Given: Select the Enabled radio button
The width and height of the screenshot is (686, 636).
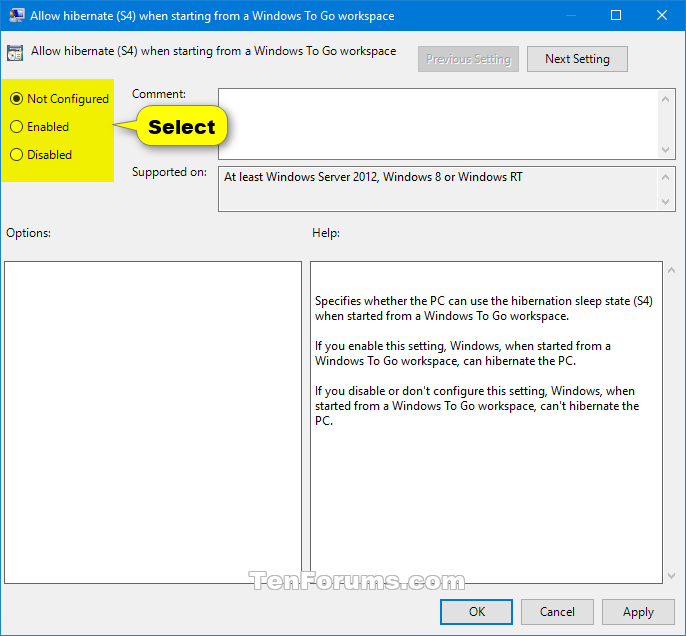Looking at the screenshot, I should tap(16, 127).
